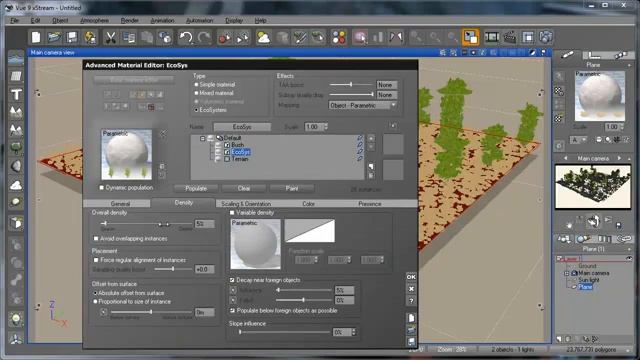Select the Text tool in left toolbar
Image resolution: width=640 pixels, height=360 pixels.
pos(16,94)
